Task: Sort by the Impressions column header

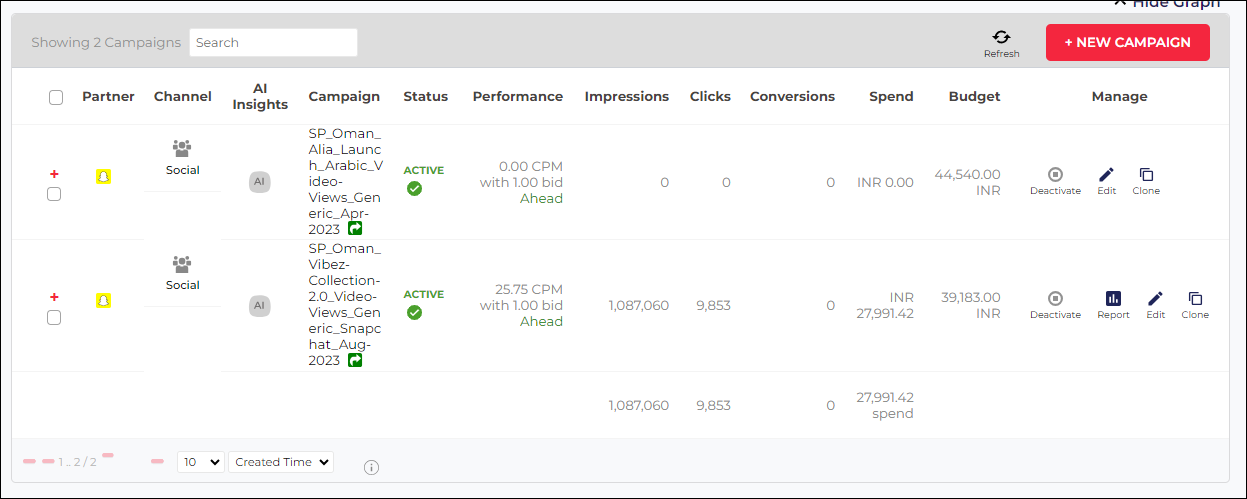Action: click(627, 97)
